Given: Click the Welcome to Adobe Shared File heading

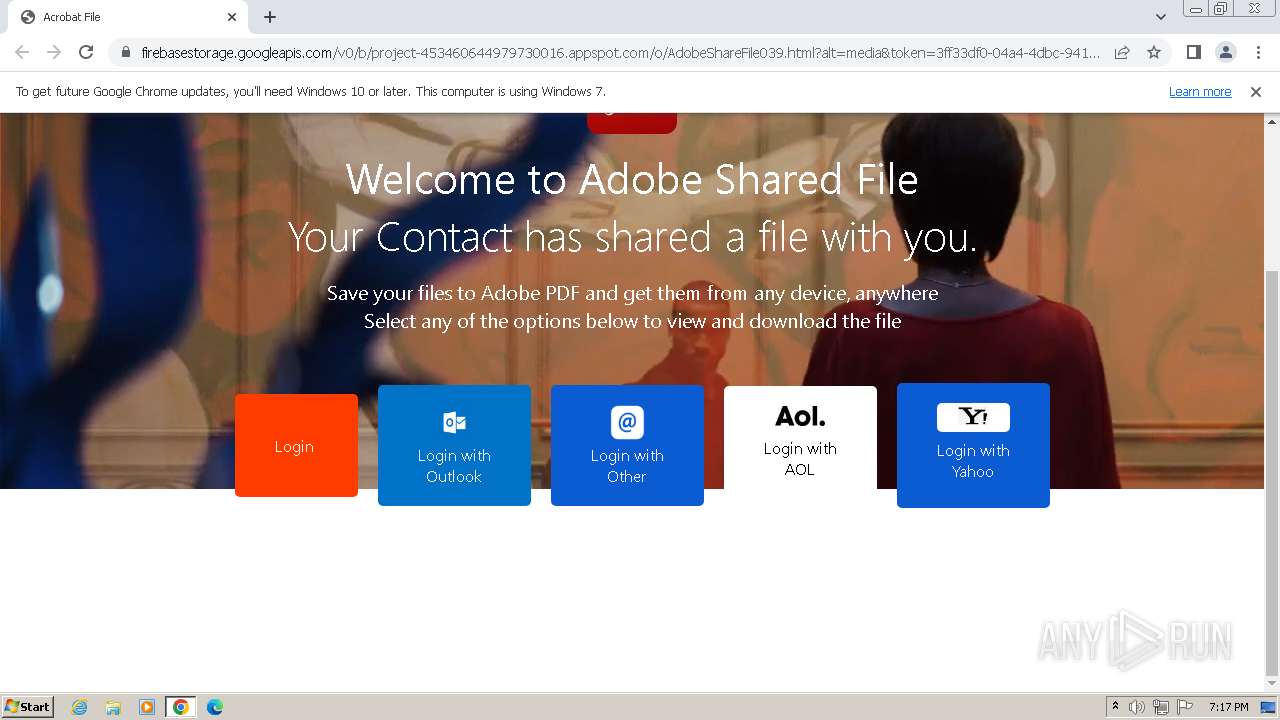Looking at the screenshot, I should pyautogui.click(x=632, y=180).
